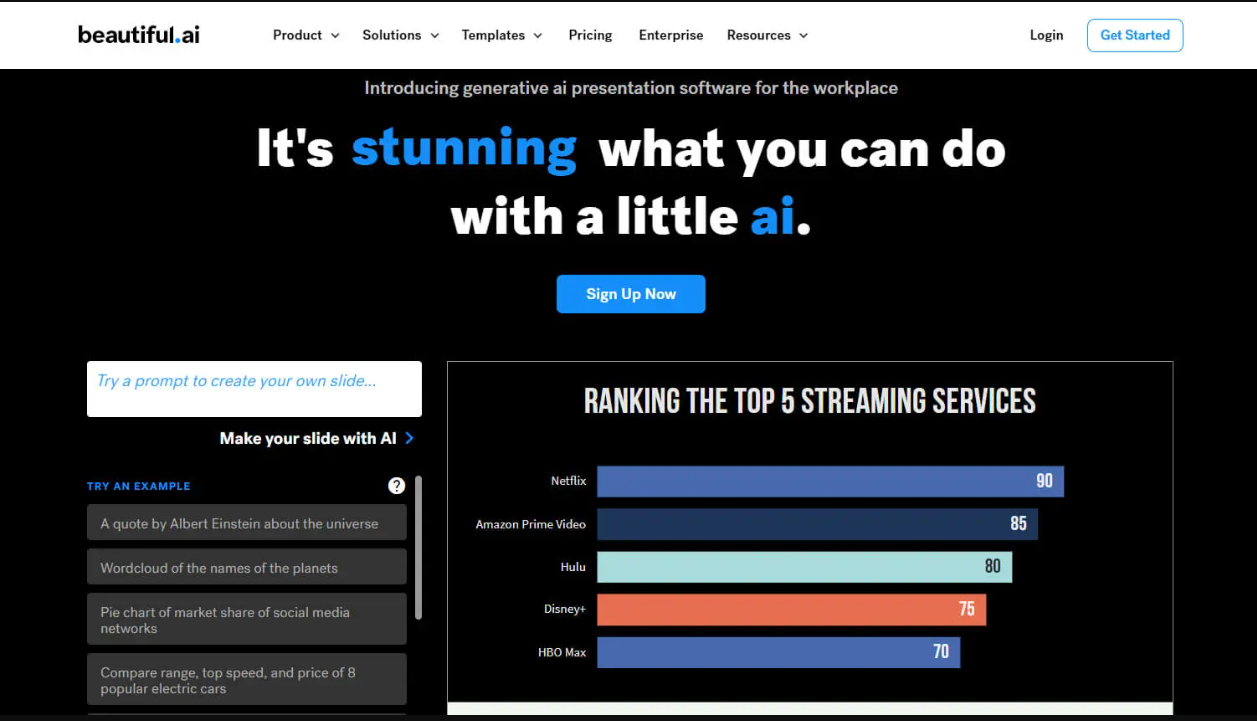Select Wordcloud of planet names example
Screen dimensions: 1257x721
247,567
